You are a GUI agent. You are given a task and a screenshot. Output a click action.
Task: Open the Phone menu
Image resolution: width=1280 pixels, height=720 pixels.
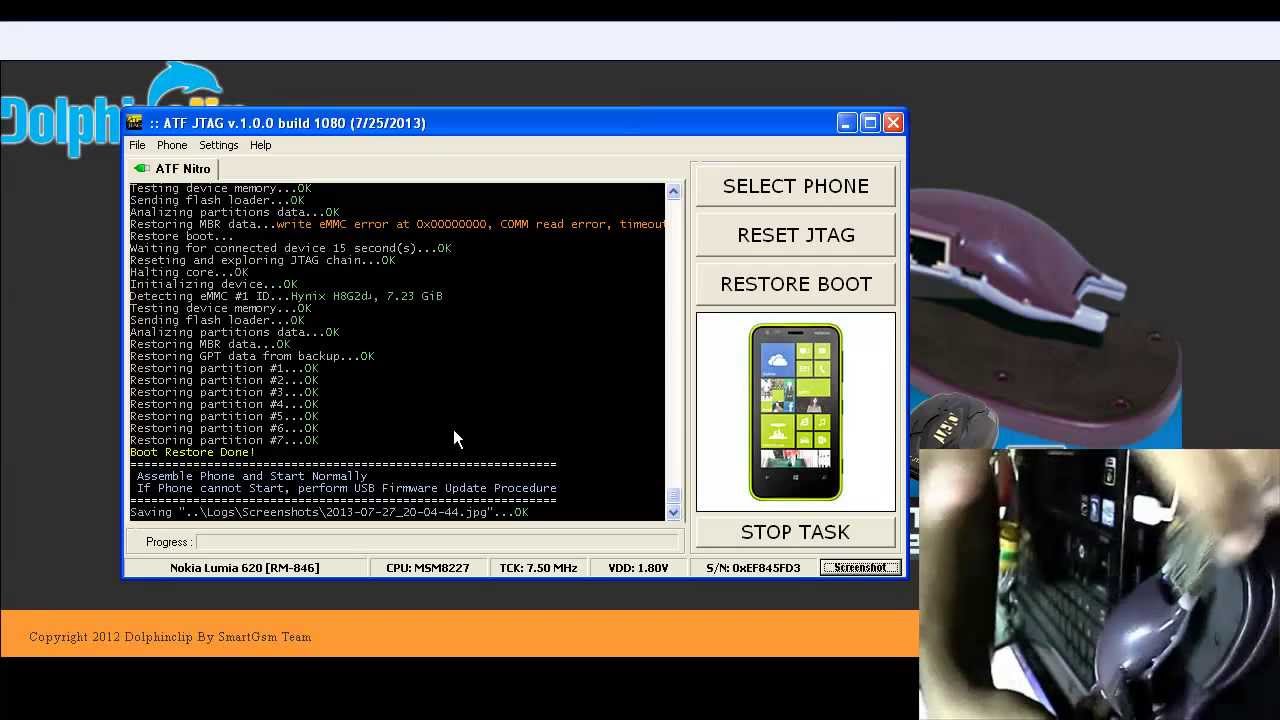(x=172, y=145)
